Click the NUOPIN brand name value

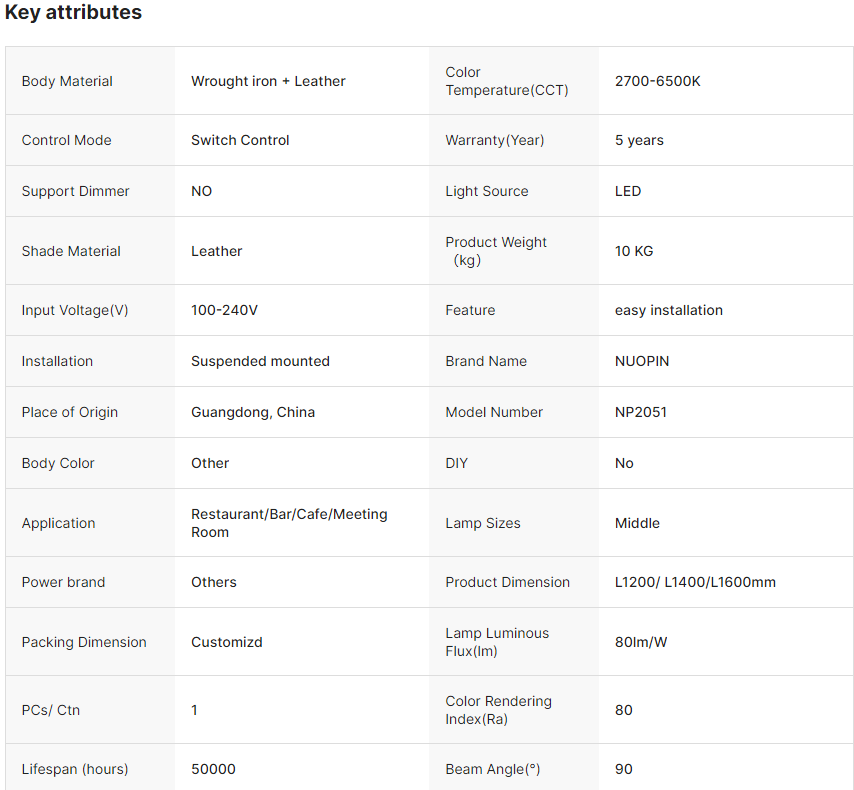642,361
